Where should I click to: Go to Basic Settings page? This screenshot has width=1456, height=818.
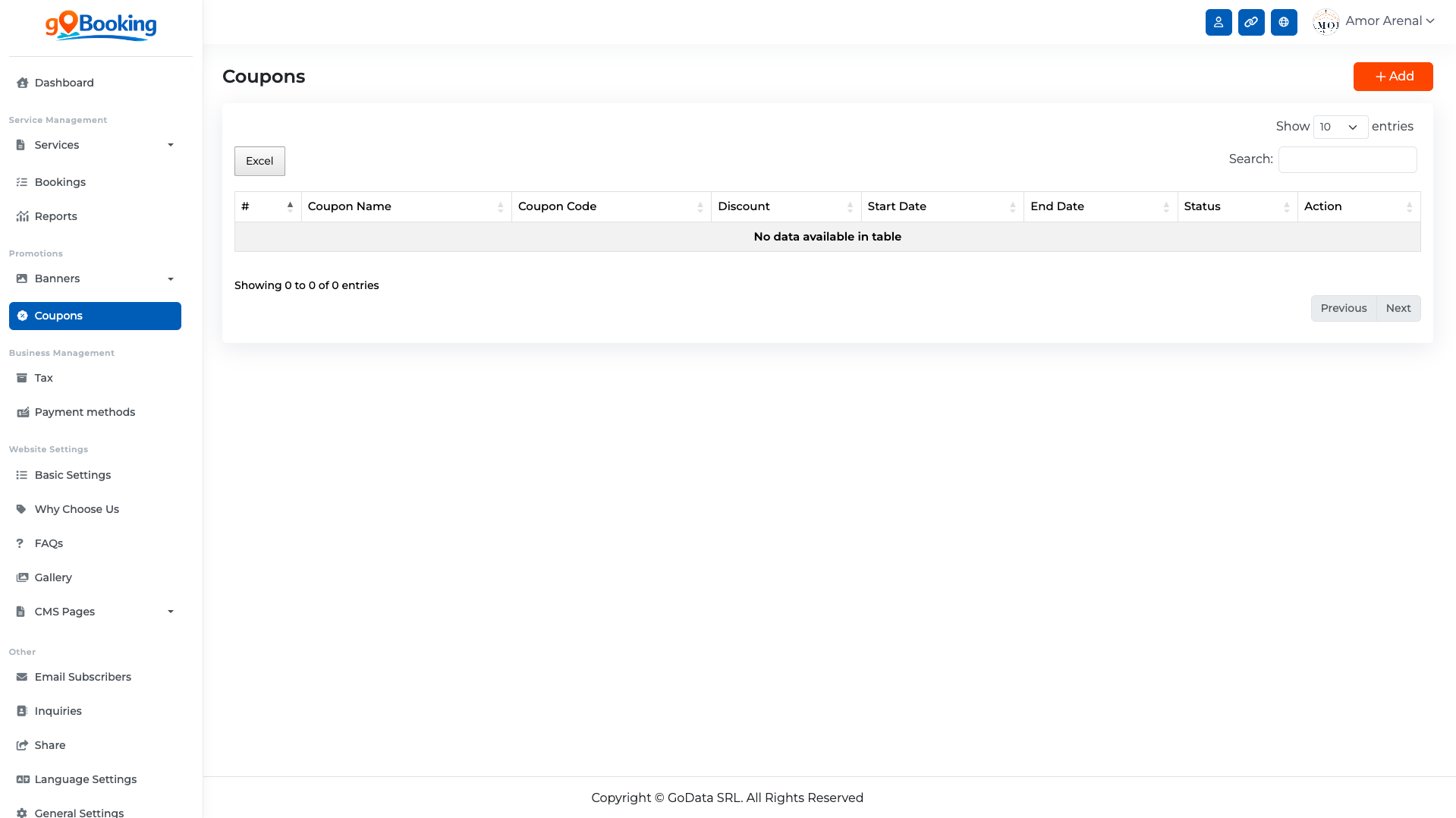click(x=72, y=475)
